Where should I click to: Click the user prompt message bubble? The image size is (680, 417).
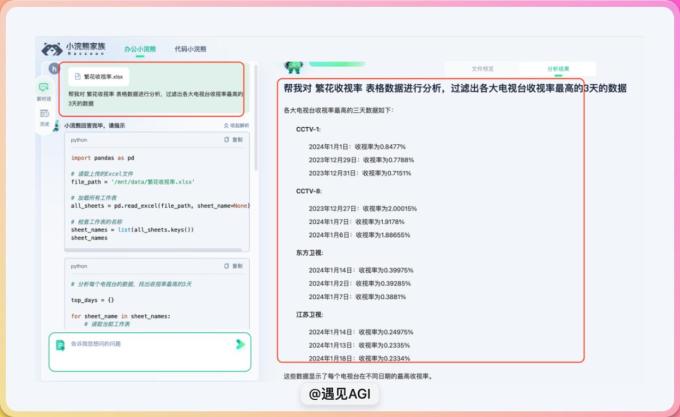click(151, 89)
